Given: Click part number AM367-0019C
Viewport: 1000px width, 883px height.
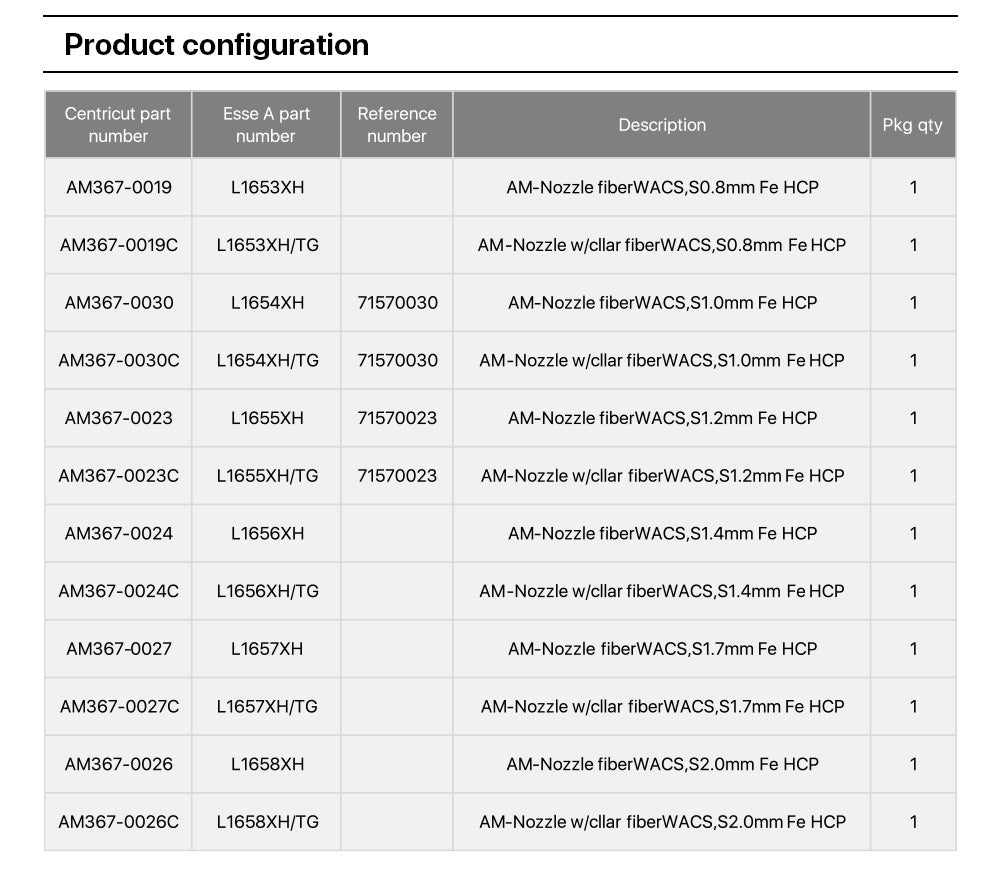Looking at the screenshot, I should pyautogui.click(x=118, y=245).
